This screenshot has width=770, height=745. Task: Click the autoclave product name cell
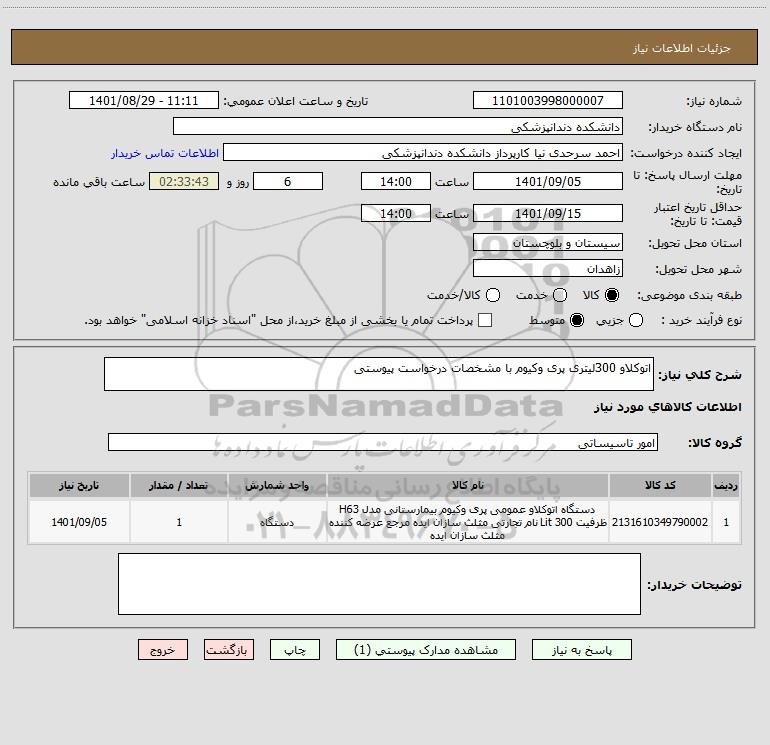[468, 522]
